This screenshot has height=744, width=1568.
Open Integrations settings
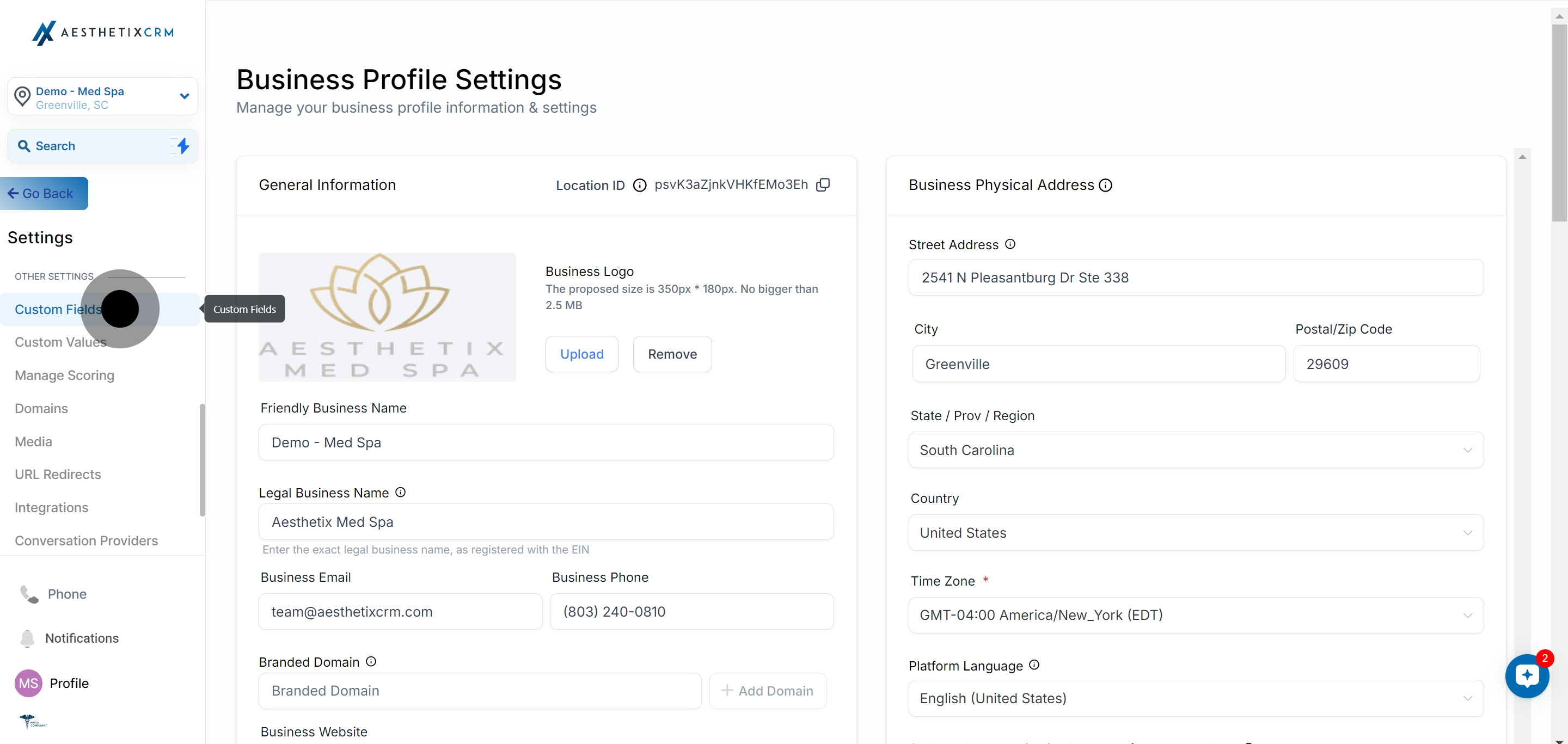point(52,508)
